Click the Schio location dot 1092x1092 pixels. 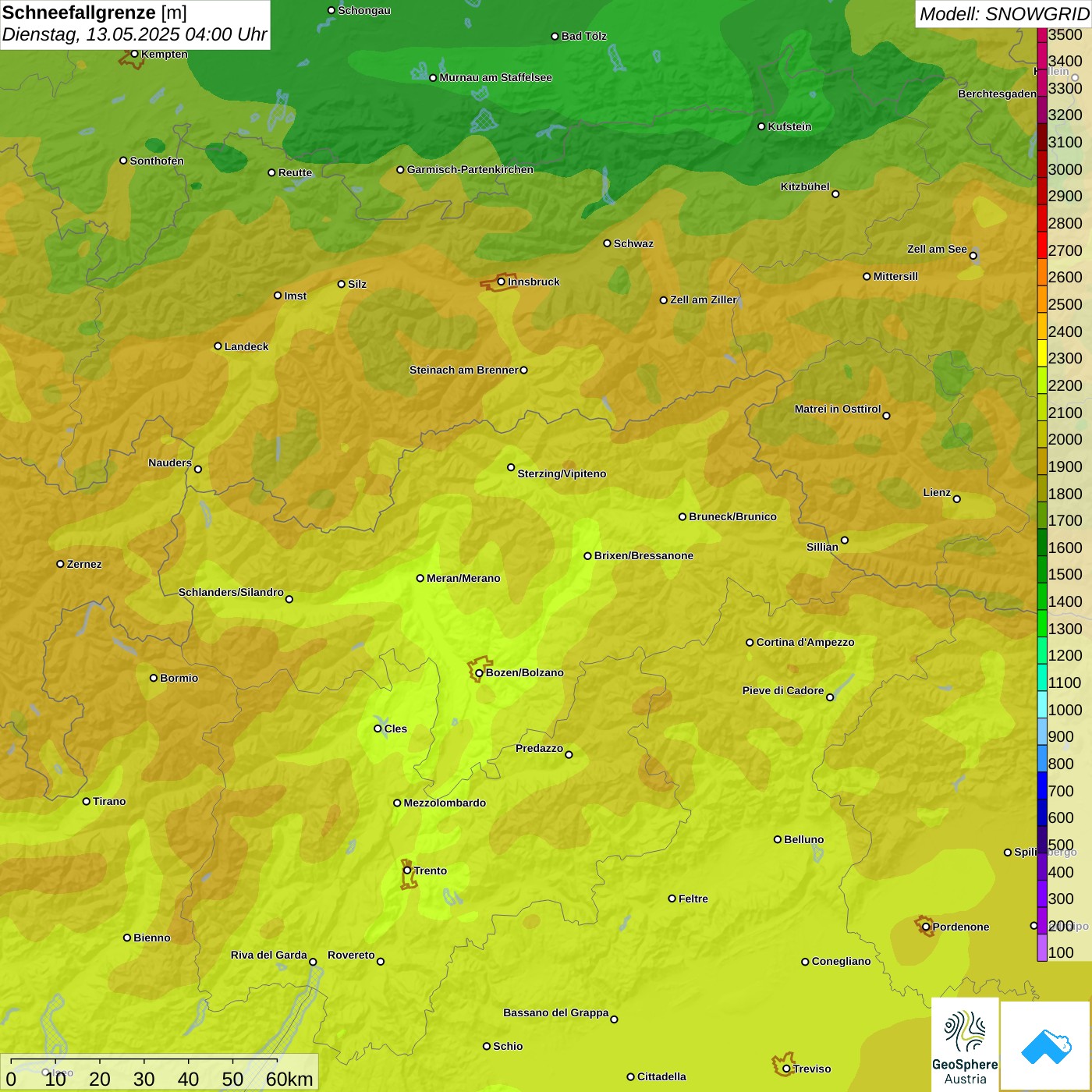[x=487, y=1046]
